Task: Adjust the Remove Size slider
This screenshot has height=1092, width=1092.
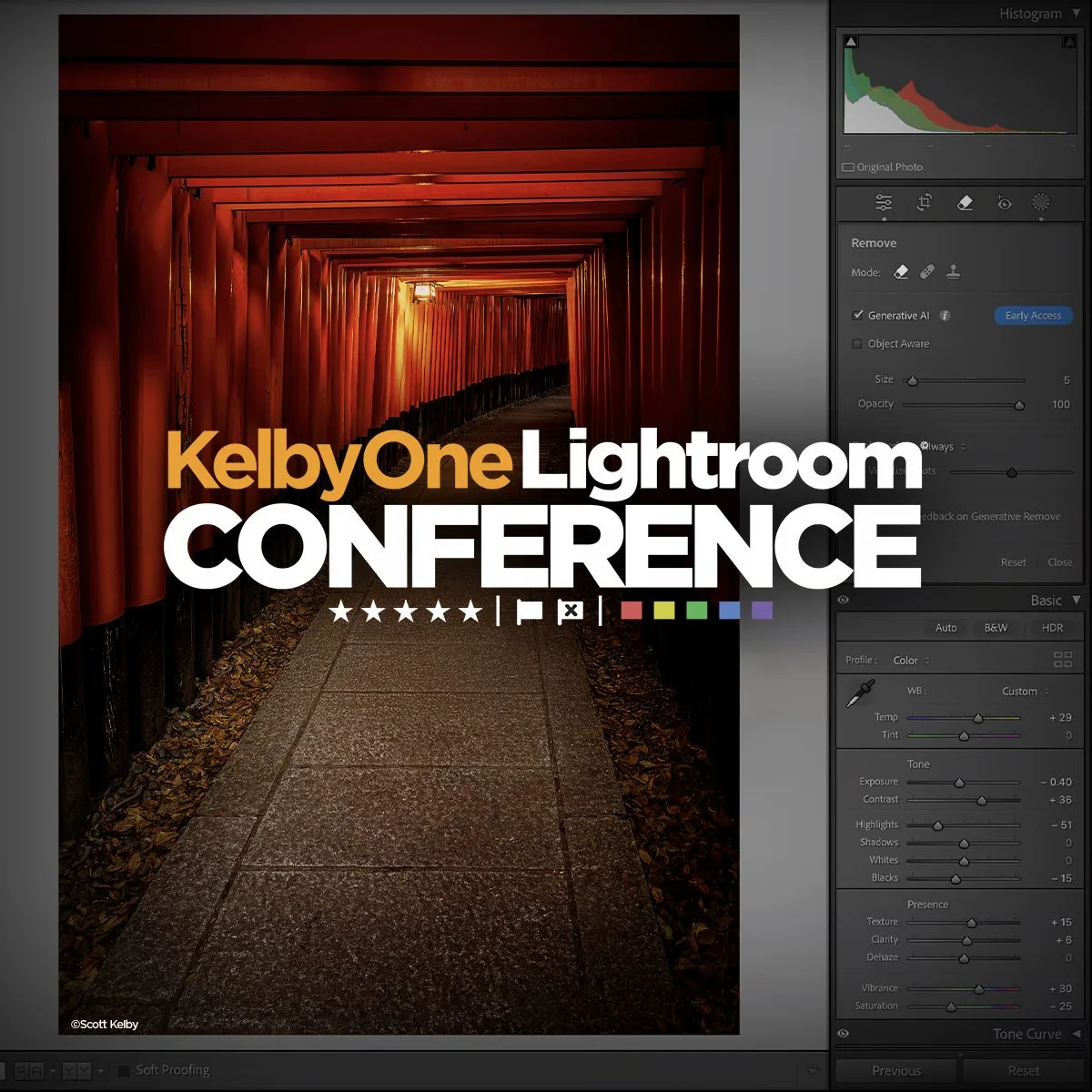Action: (x=964, y=380)
